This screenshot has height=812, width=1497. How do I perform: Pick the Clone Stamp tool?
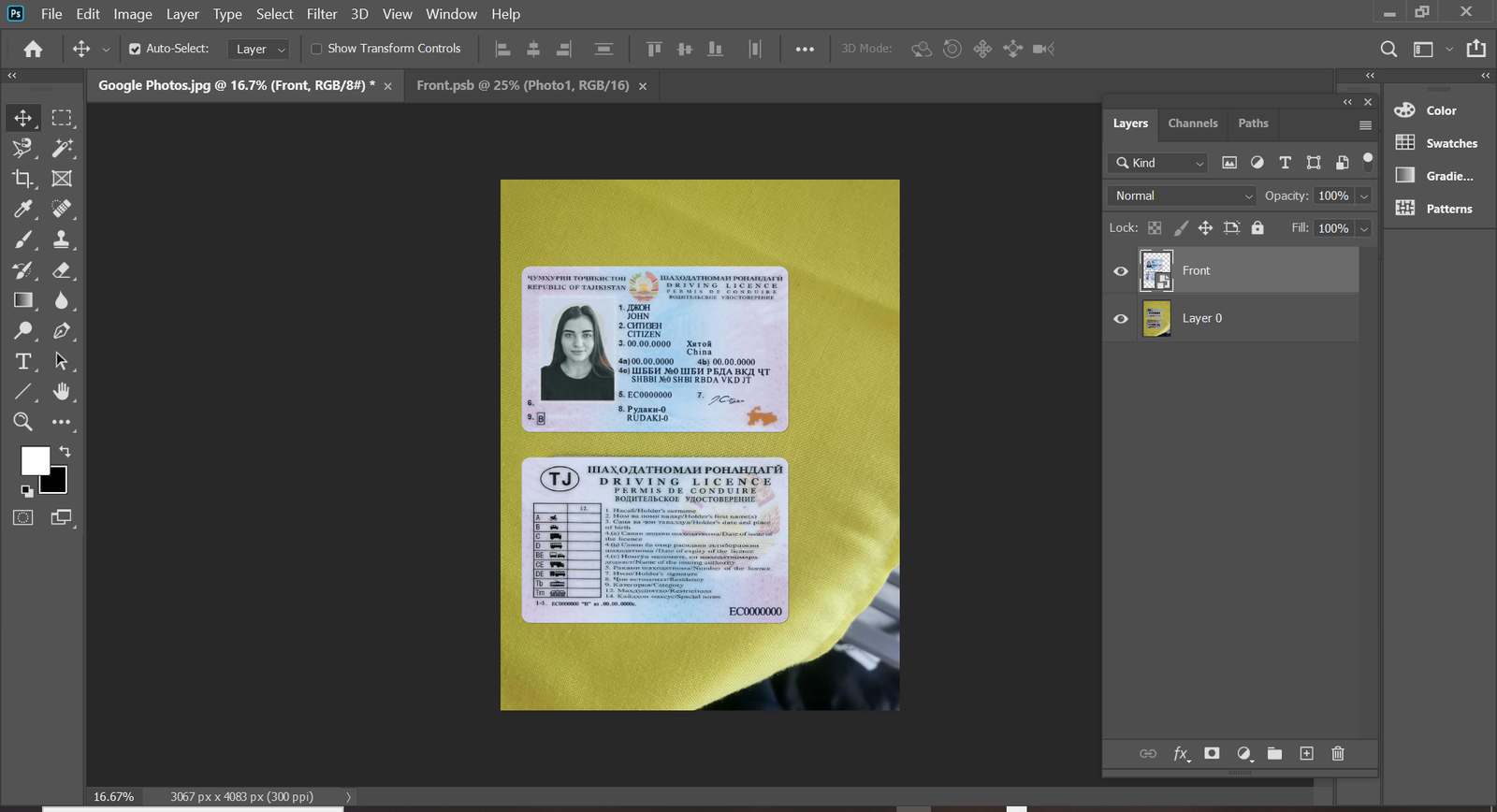(x=62, y=239)
